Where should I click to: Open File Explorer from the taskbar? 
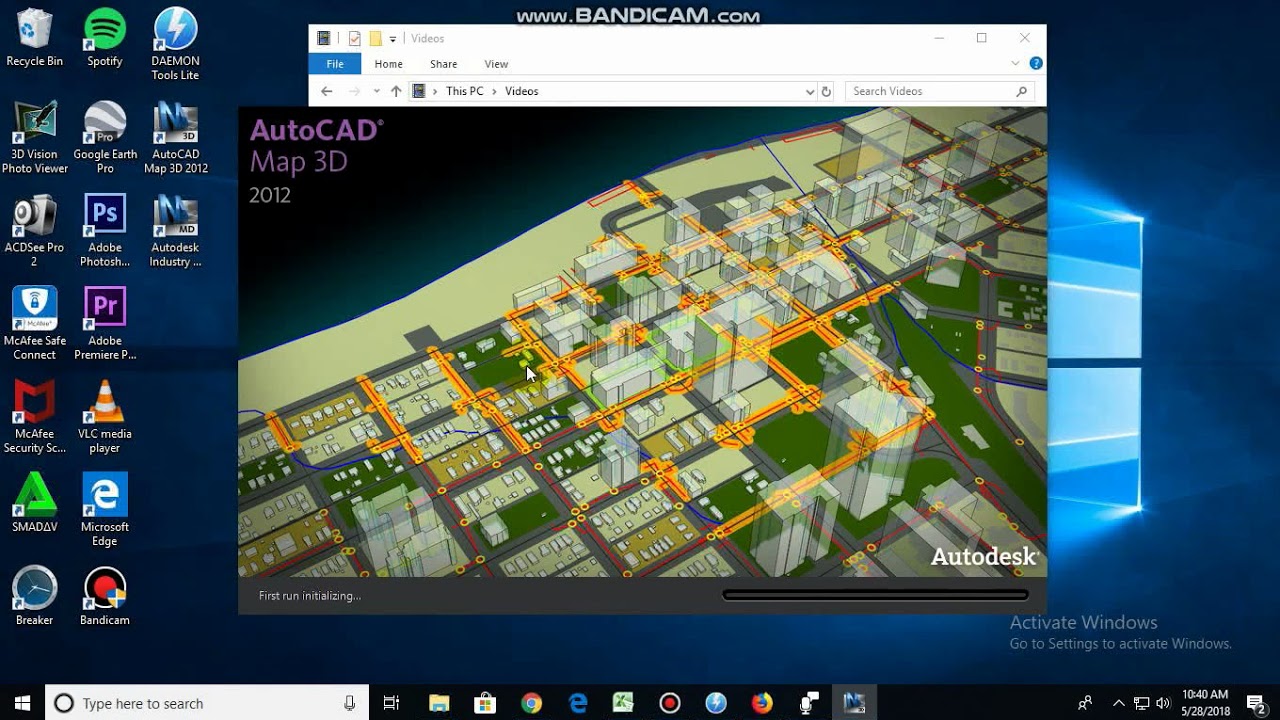coord(438,703)
